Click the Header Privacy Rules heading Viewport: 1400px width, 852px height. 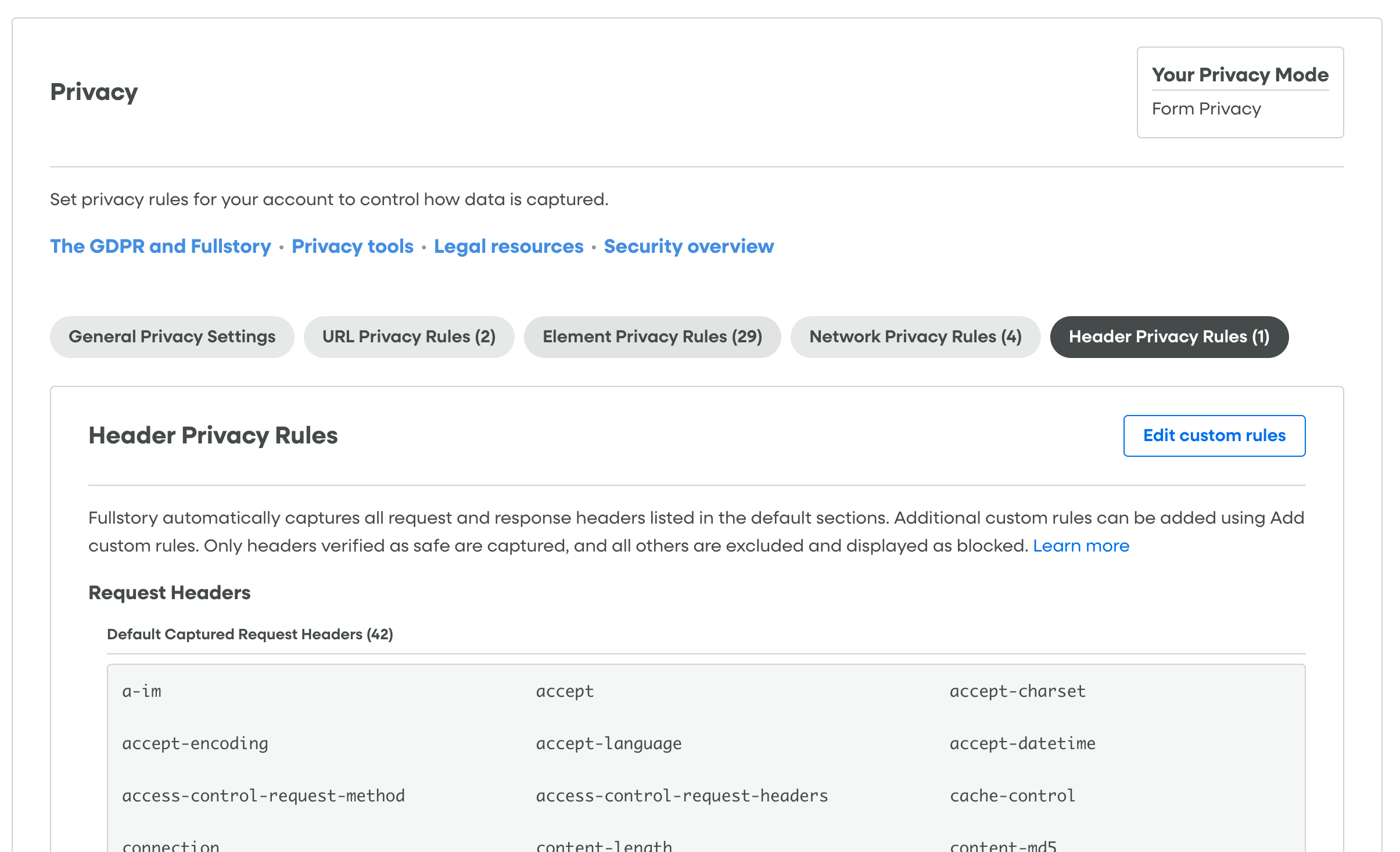coord(213,435)
